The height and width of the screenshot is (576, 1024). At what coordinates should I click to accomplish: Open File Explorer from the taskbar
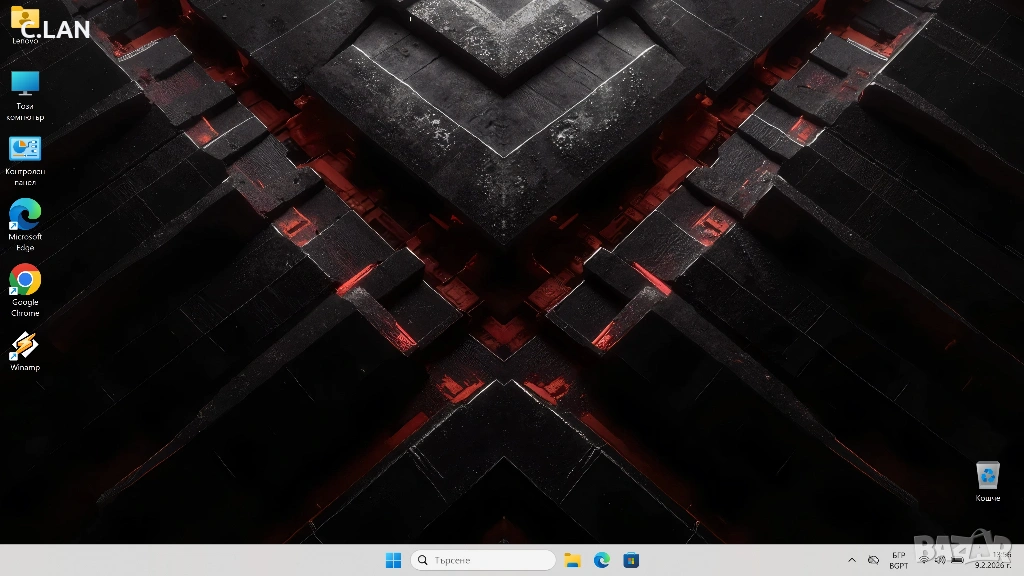(x=572, y=560)
